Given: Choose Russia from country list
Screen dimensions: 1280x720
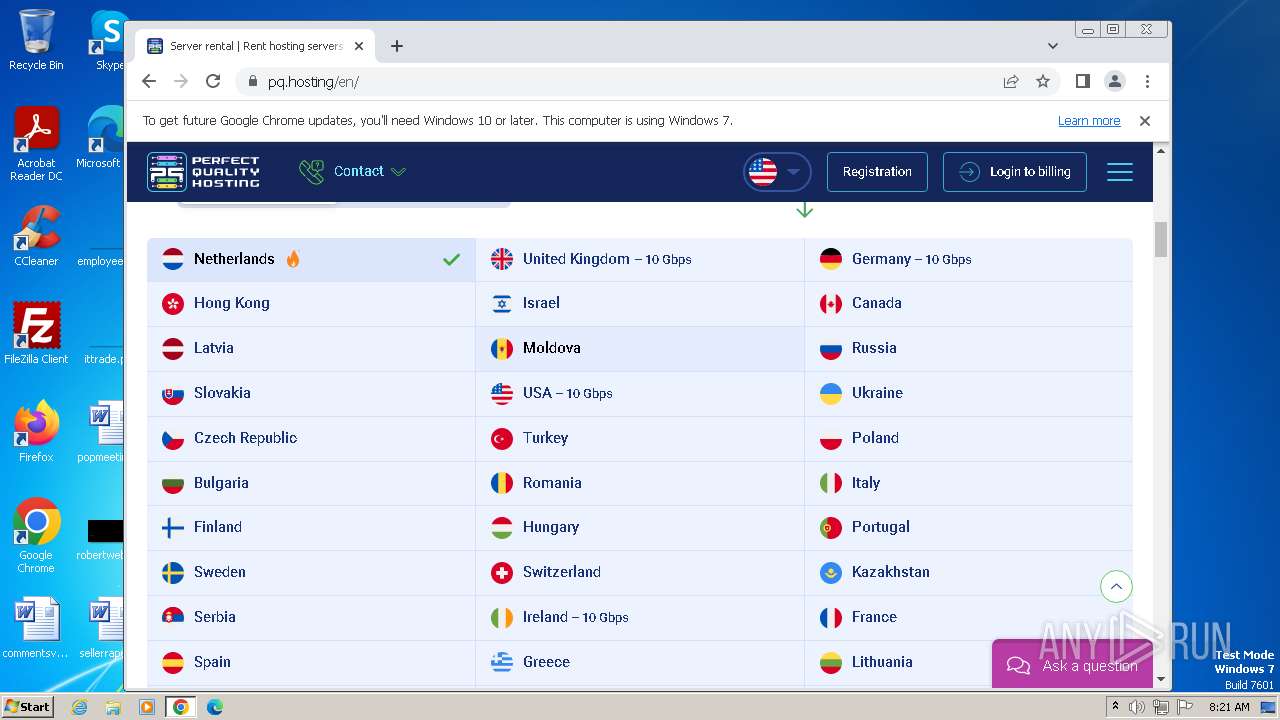Looking at the screenshot, I should point(969,348).
